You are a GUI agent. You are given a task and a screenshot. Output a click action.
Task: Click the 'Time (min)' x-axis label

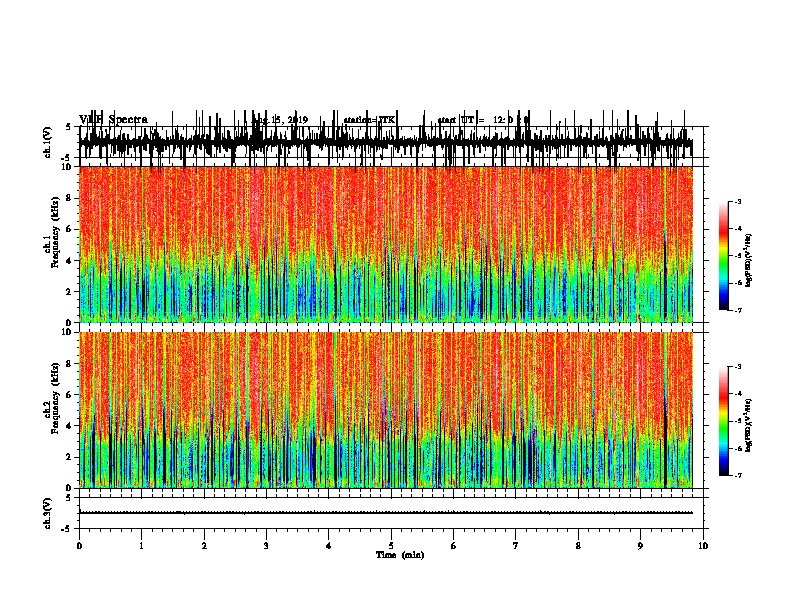click(400, 555)
